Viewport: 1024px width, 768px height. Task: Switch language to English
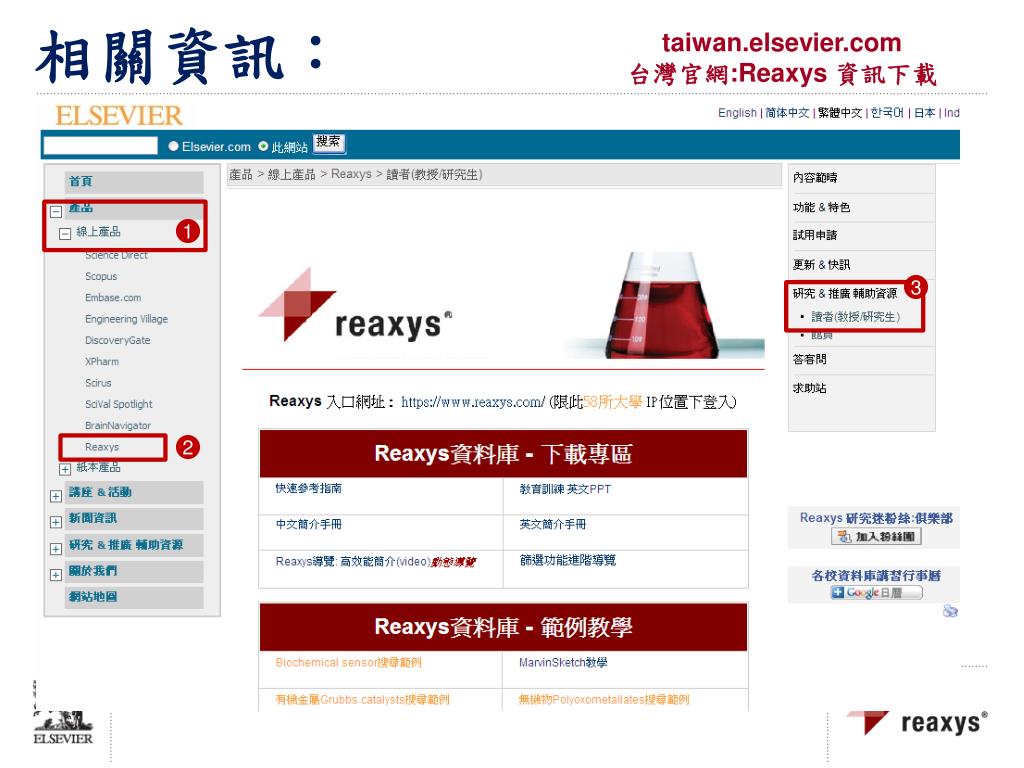(737, 113)
